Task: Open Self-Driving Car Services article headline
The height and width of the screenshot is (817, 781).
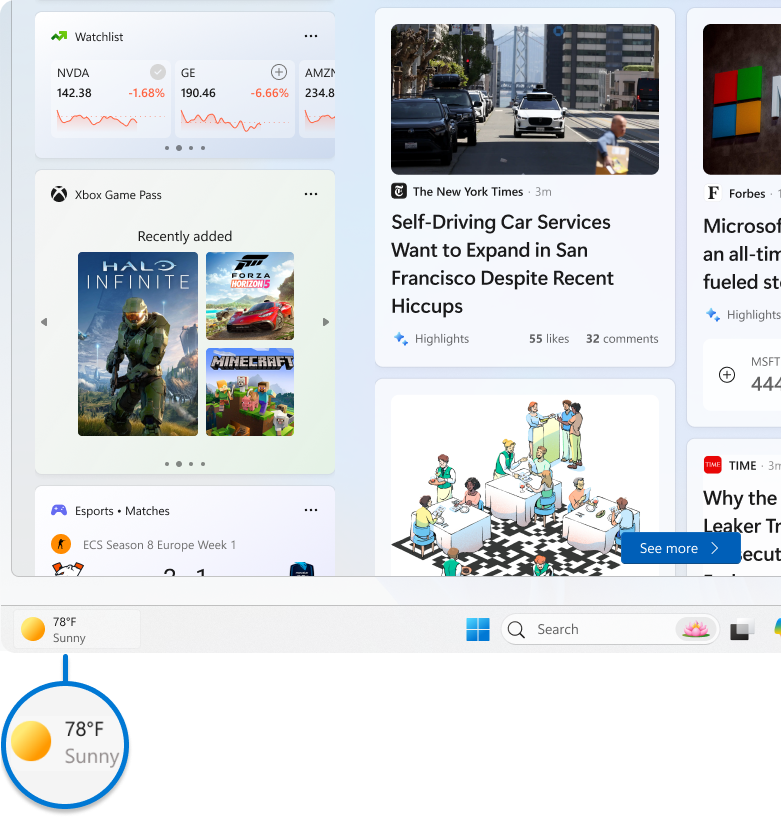Action: (502, 264)
